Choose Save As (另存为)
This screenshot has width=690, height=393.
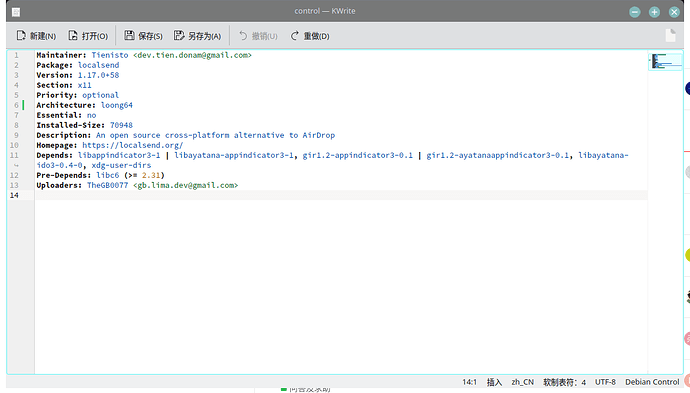tap(197, 36)
